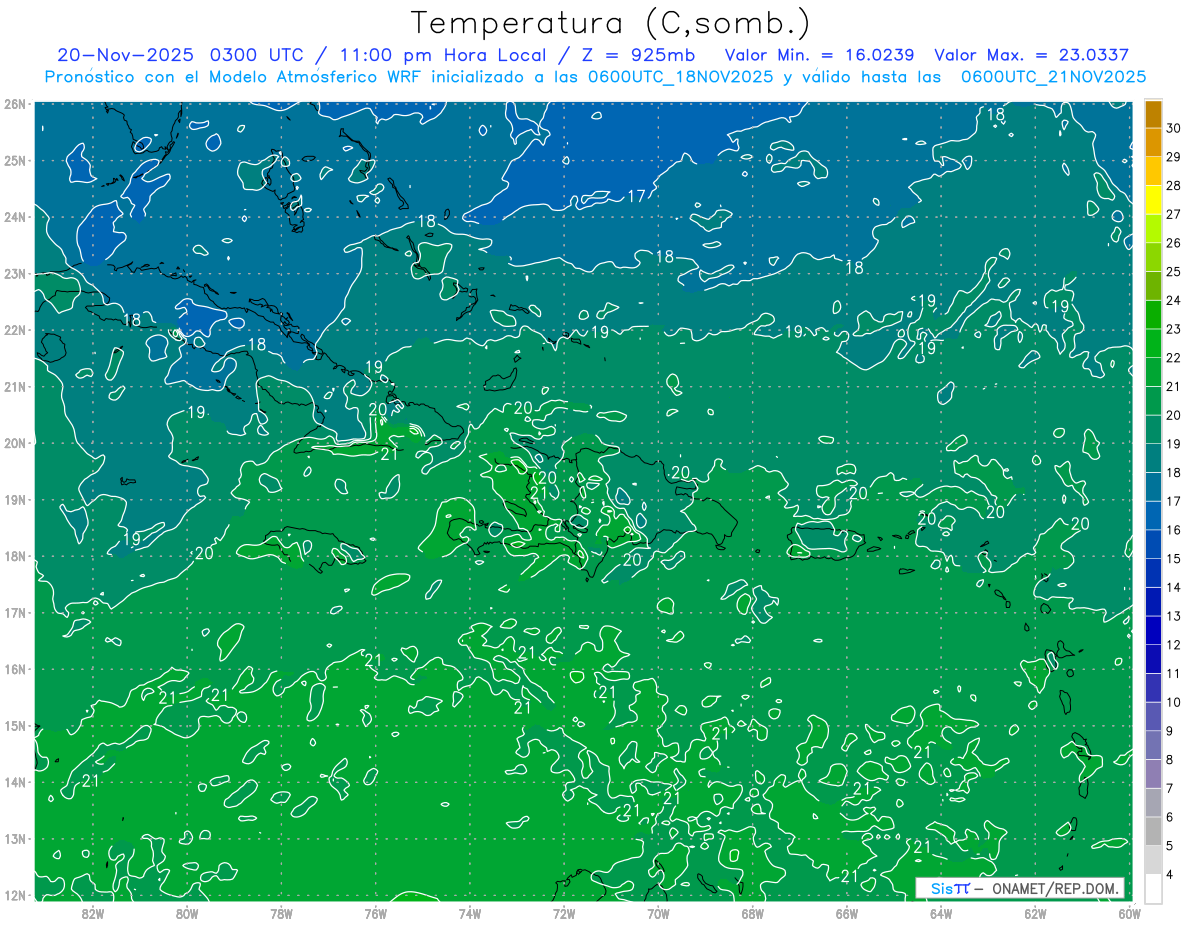The image size is (1200, 927).
Task: Click the '60W' longitude axis label
Action: coord(1129,913)
